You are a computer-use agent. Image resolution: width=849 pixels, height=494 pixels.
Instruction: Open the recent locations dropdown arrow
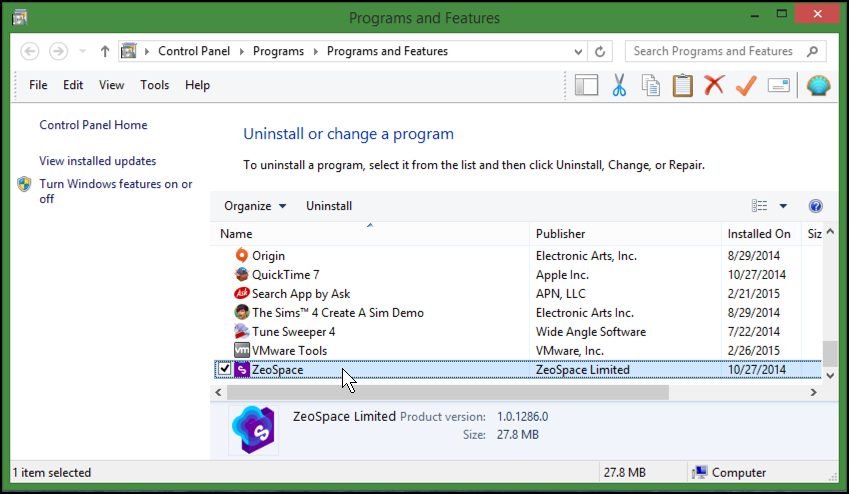click(x=82, y=51)
